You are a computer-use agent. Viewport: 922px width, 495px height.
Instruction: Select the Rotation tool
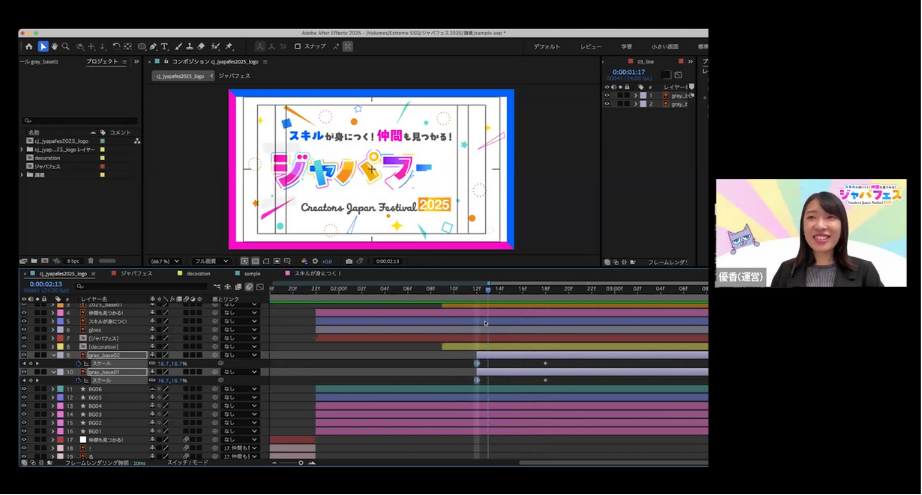pyautogui.click(x=116, y=46)
